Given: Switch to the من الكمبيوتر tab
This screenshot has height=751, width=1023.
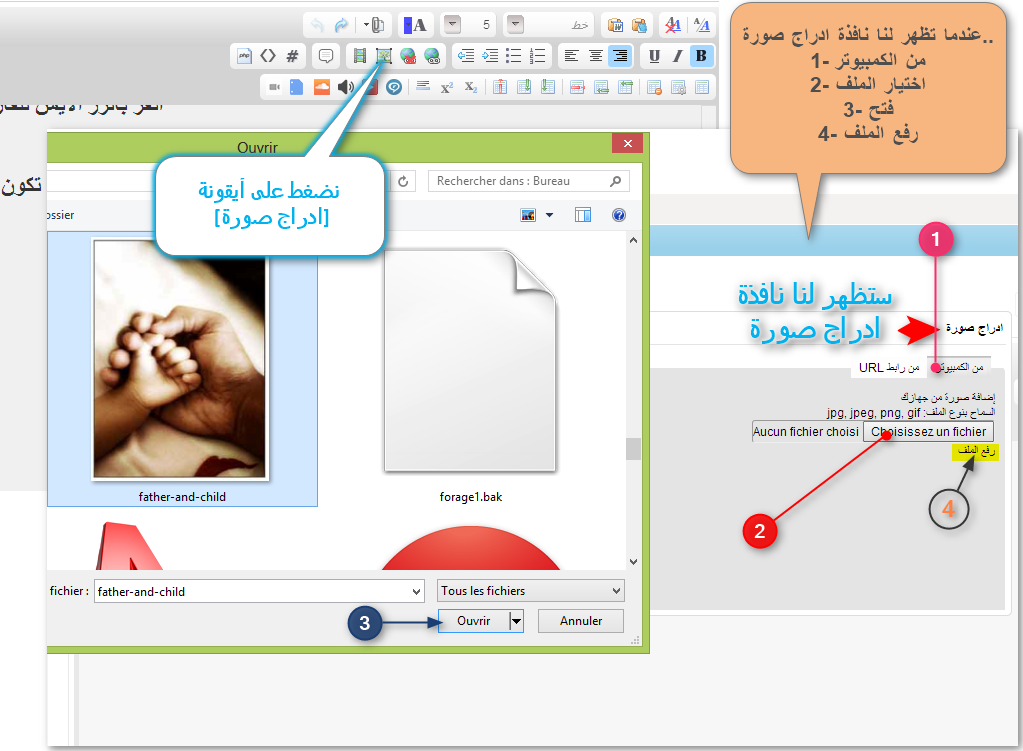Looking at the screenshot, I should 960,367.
